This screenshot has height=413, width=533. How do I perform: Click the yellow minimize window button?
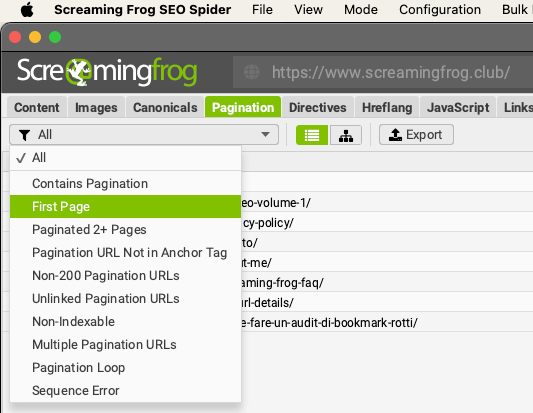tap(35, 37)
